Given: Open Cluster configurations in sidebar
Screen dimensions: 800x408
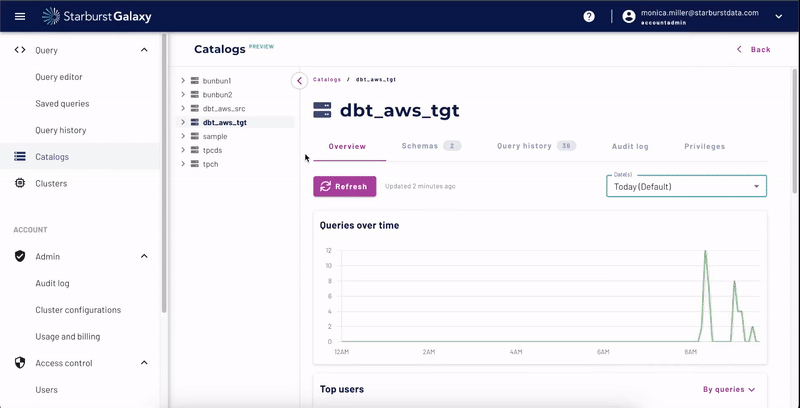Looking at the screenshot, I should [x=78, y=310].
